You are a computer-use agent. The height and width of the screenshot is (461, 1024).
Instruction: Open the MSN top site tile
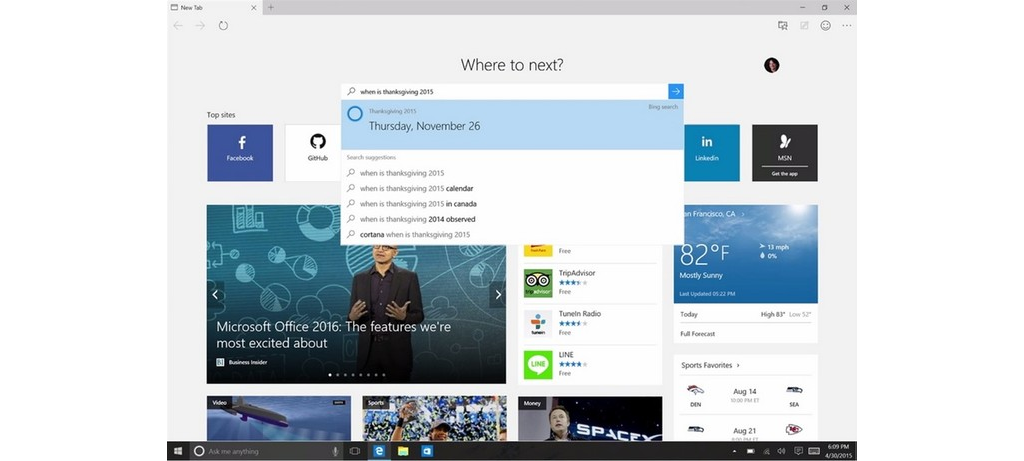[x=784, y=153]
